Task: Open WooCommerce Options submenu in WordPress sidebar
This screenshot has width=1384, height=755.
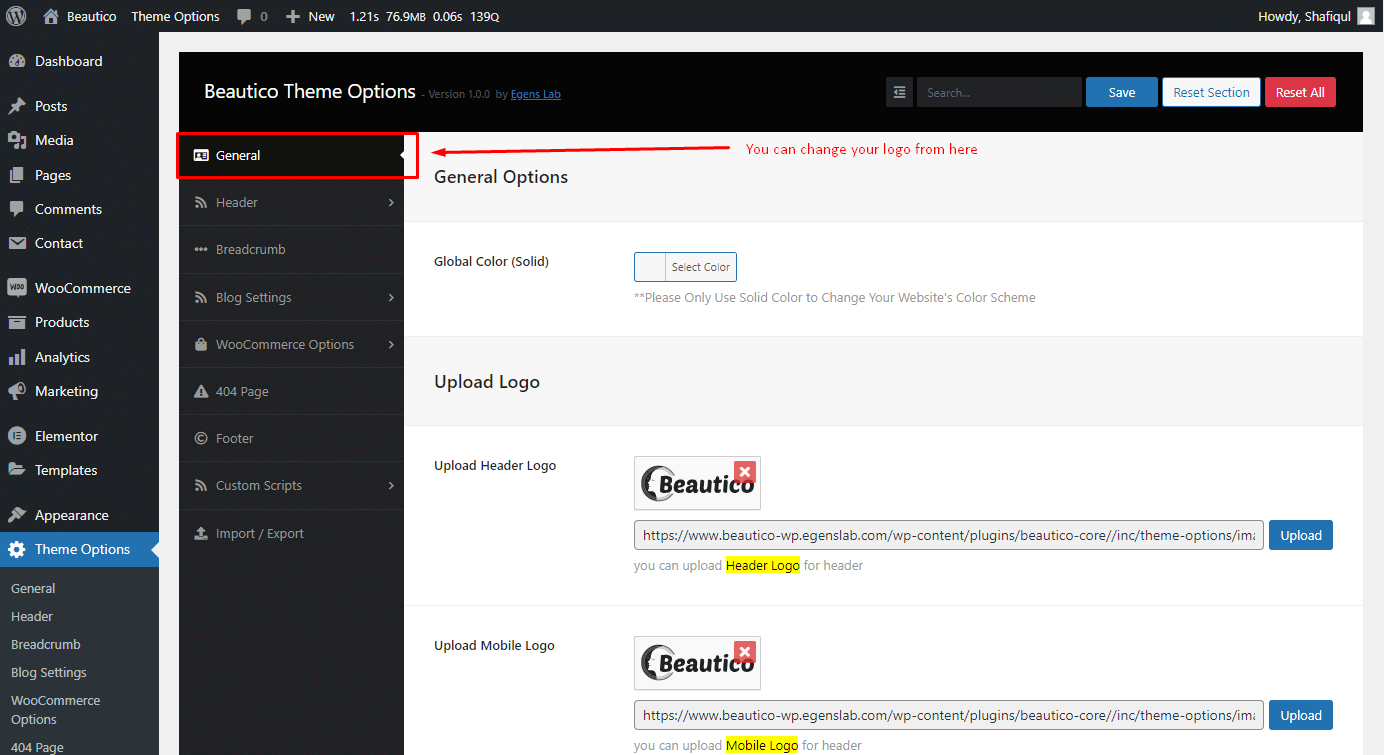Action: (x=56, y=710)
